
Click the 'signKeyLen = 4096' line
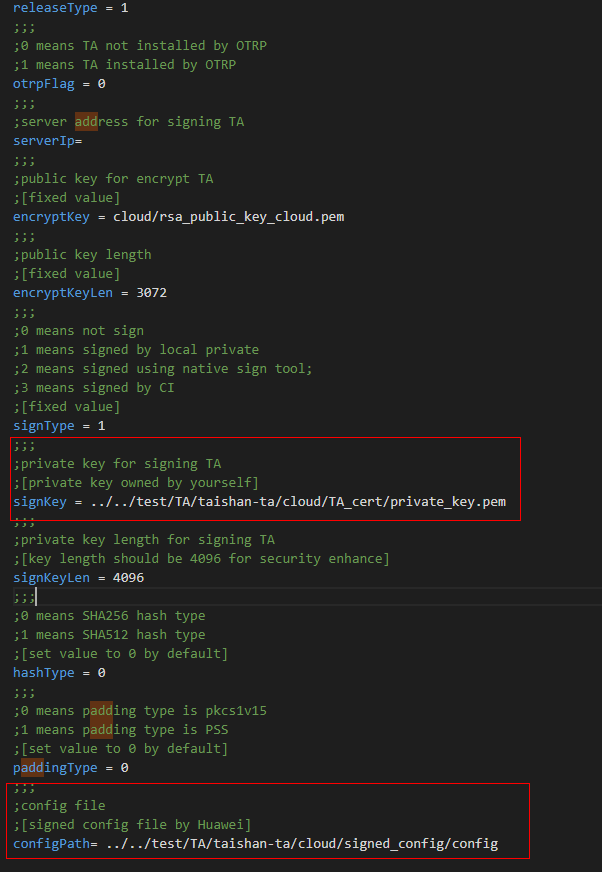pyautogui.click(x=78, y=577)
